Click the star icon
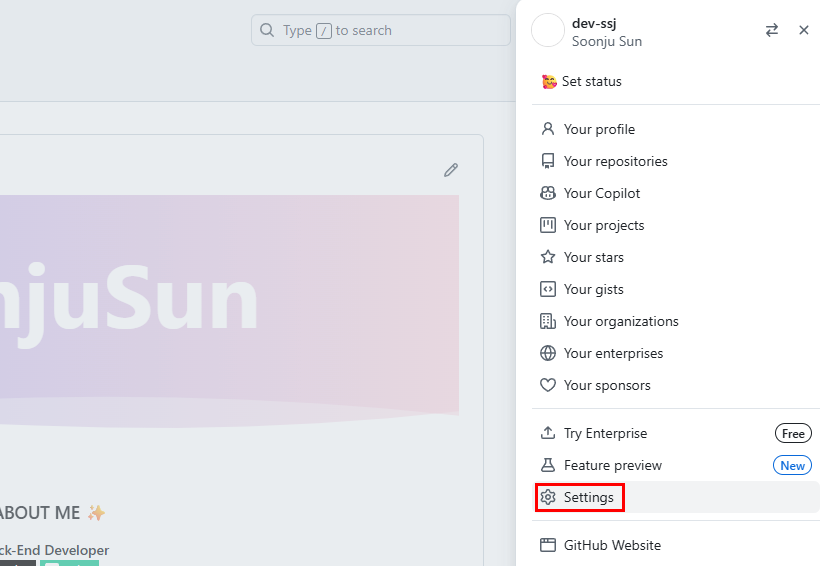Viewport: 827px width, 566px height. pos(548,257)
